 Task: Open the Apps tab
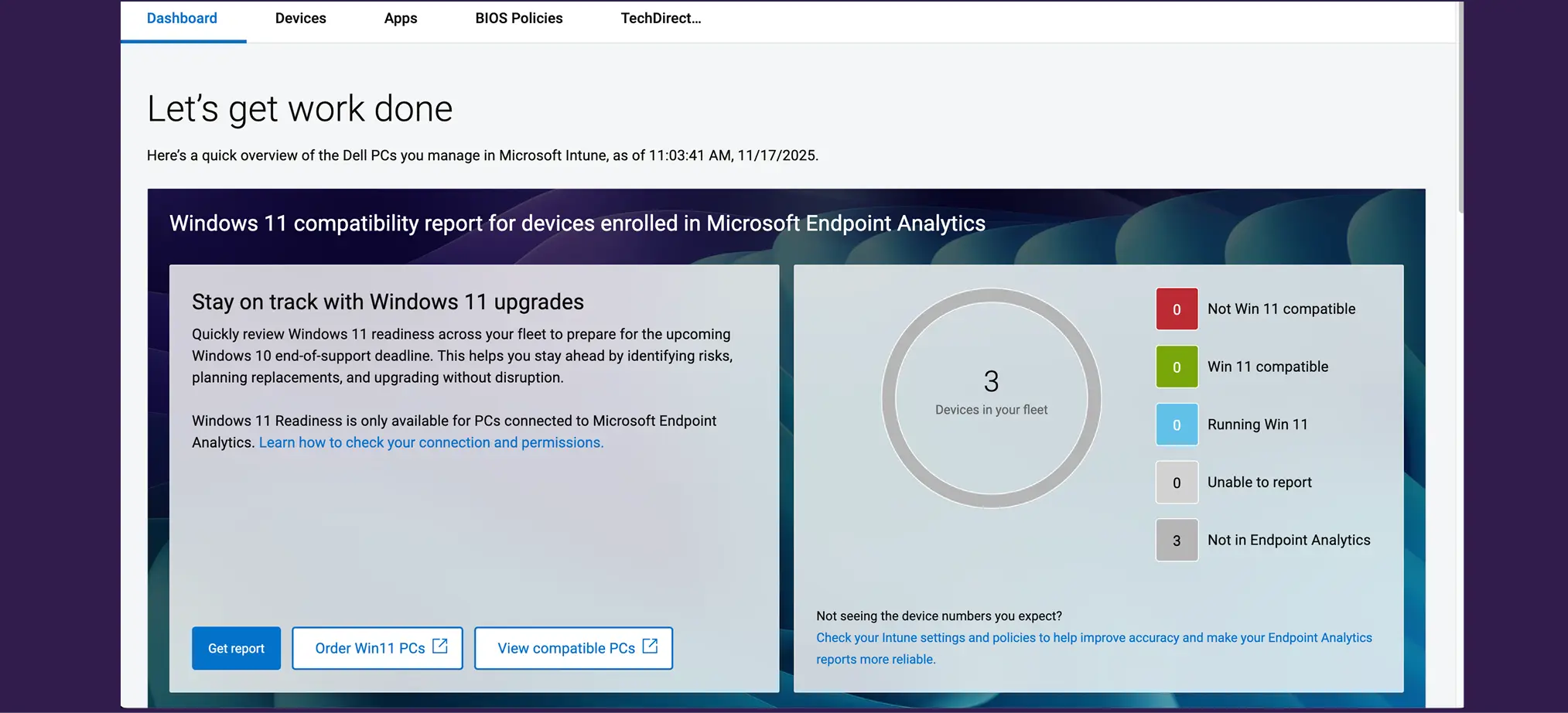point(400,18)
